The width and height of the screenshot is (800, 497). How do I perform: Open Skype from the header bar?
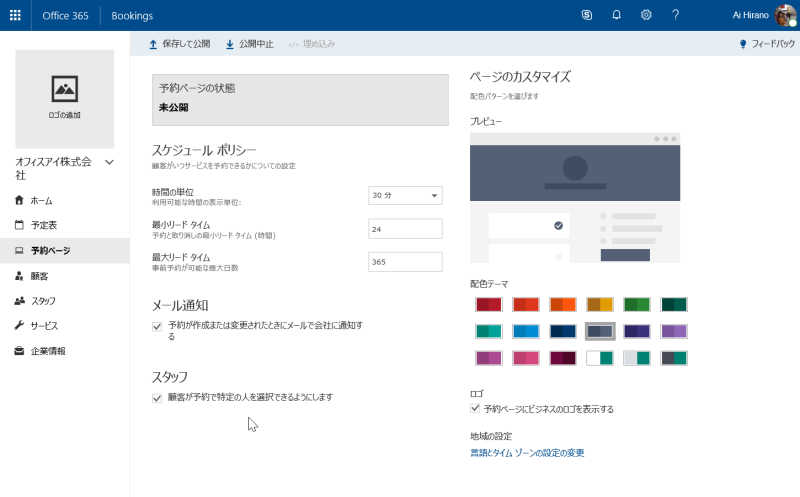(x=587, y=15)
